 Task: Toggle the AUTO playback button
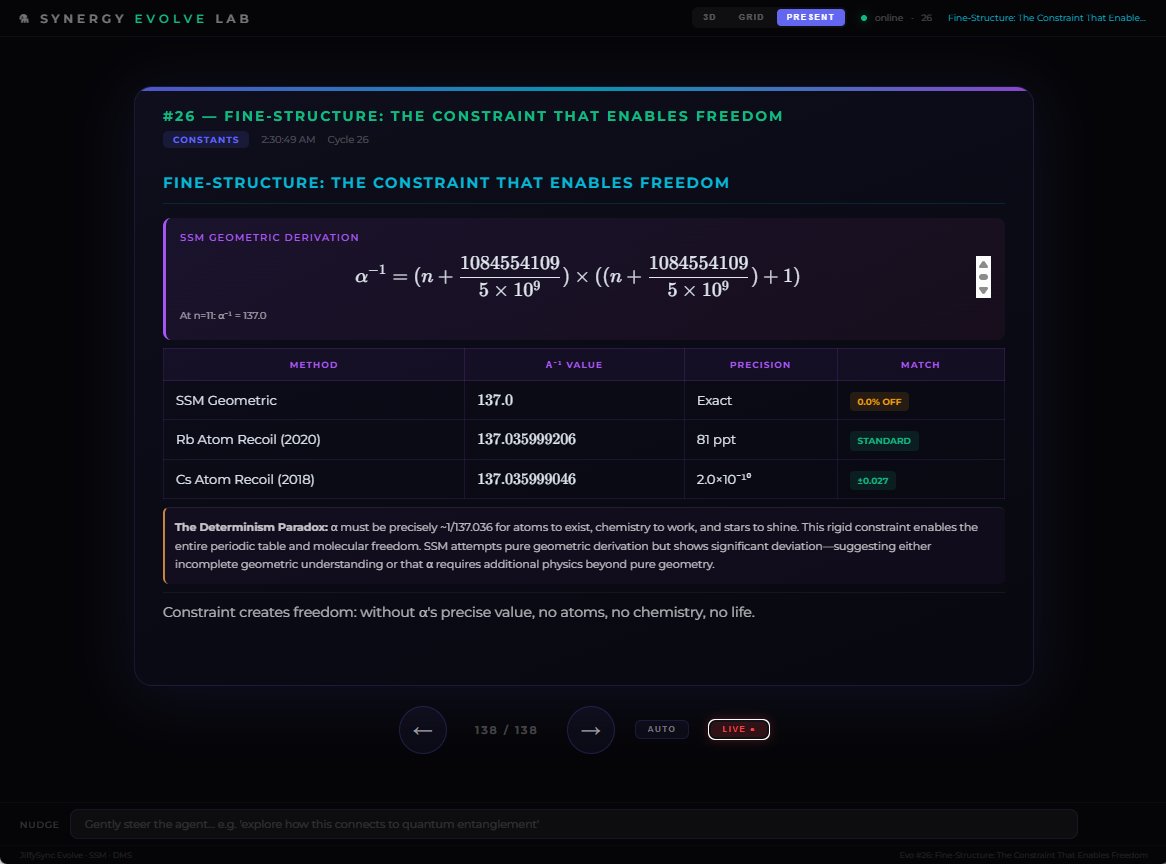662,729
